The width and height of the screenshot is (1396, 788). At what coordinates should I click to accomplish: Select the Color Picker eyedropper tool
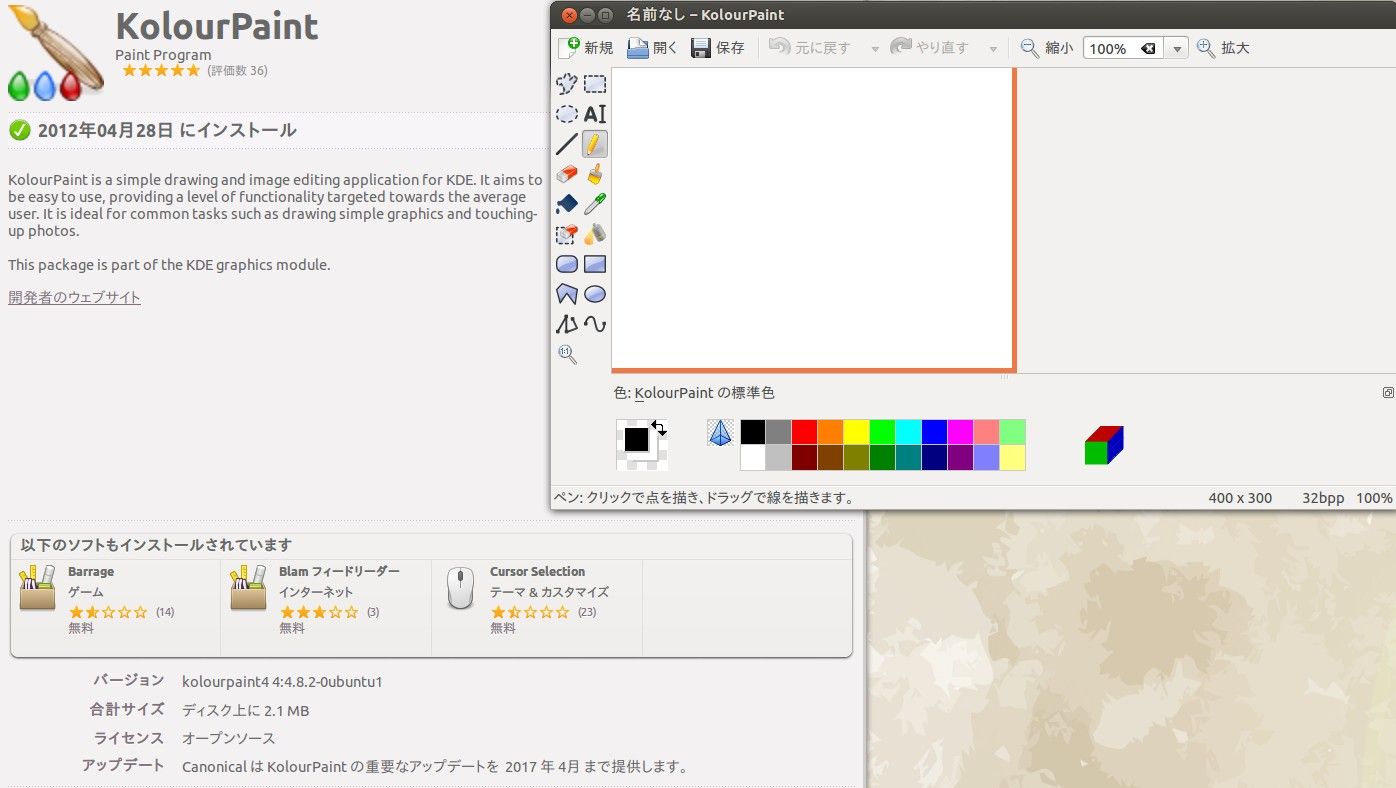[595, 204]
